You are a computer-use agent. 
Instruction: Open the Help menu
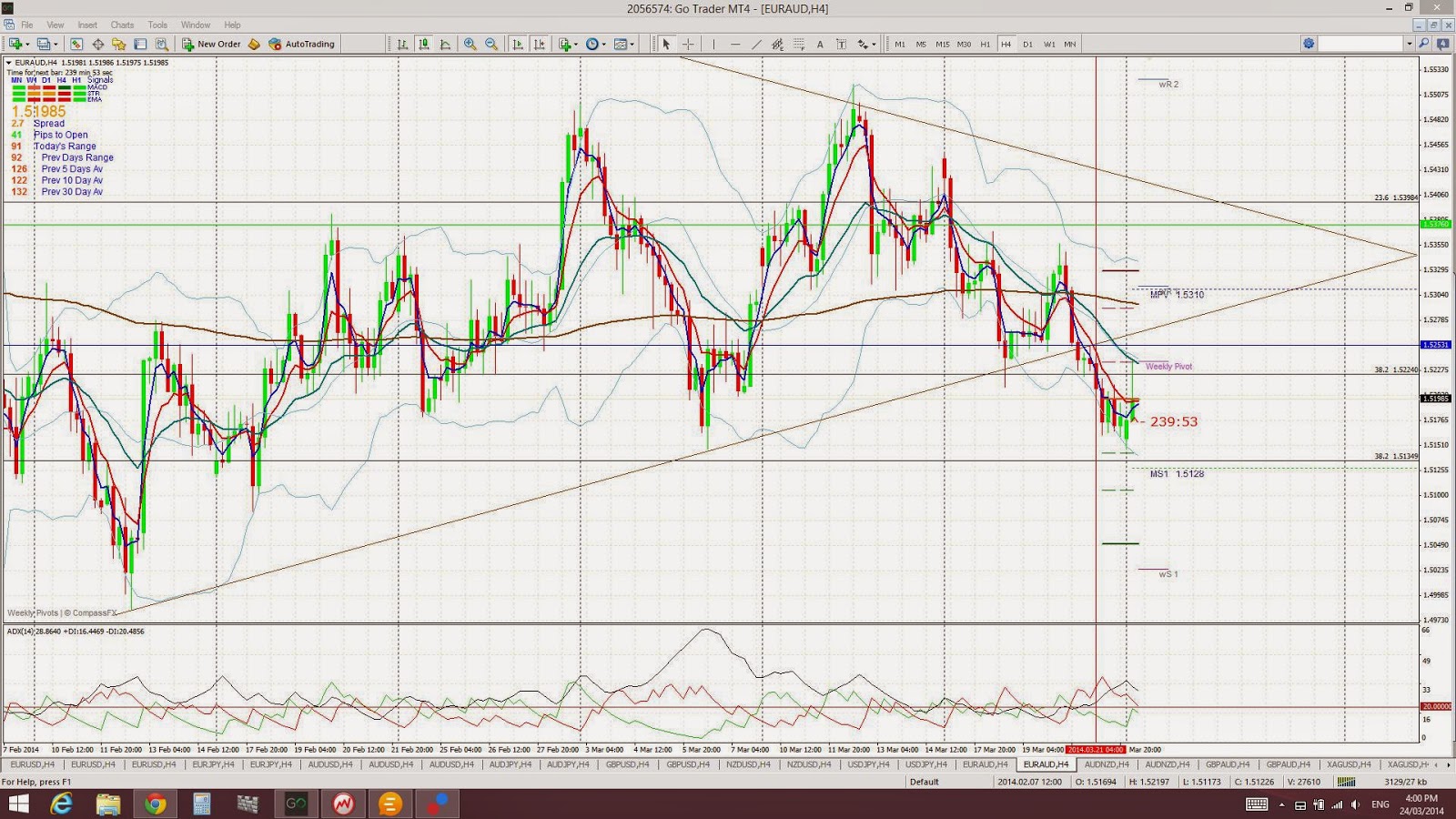pyautogui.click(x=232, y=25)
